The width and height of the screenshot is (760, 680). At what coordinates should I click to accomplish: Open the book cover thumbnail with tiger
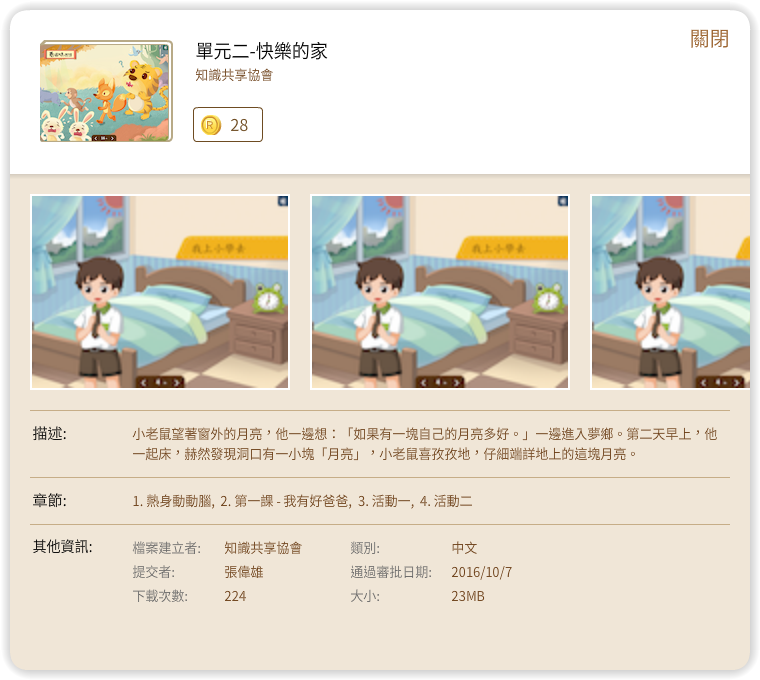pyautogui.click(x=106, y=91)
